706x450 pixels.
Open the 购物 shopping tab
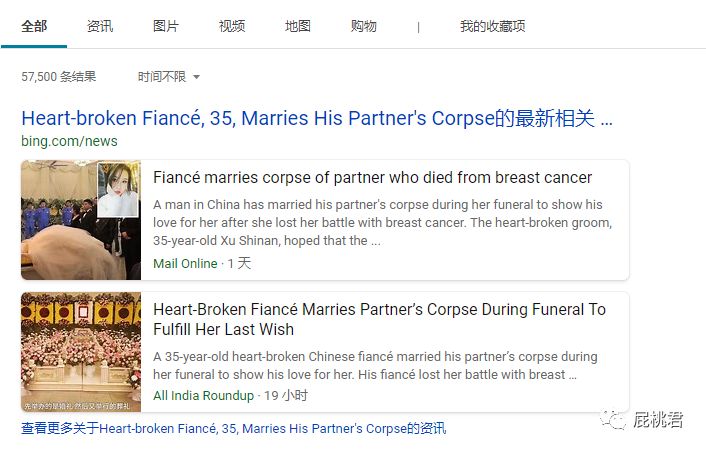click(x=363, y=26)
